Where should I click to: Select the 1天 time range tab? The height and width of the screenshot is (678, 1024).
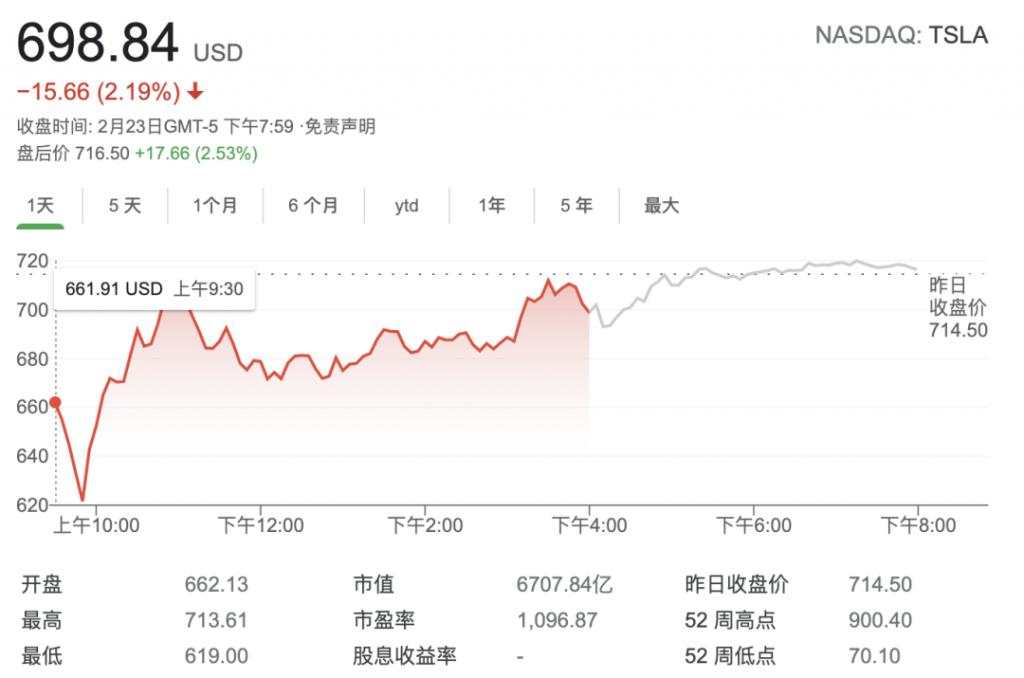pyautogui.click(x=40, y=206)
